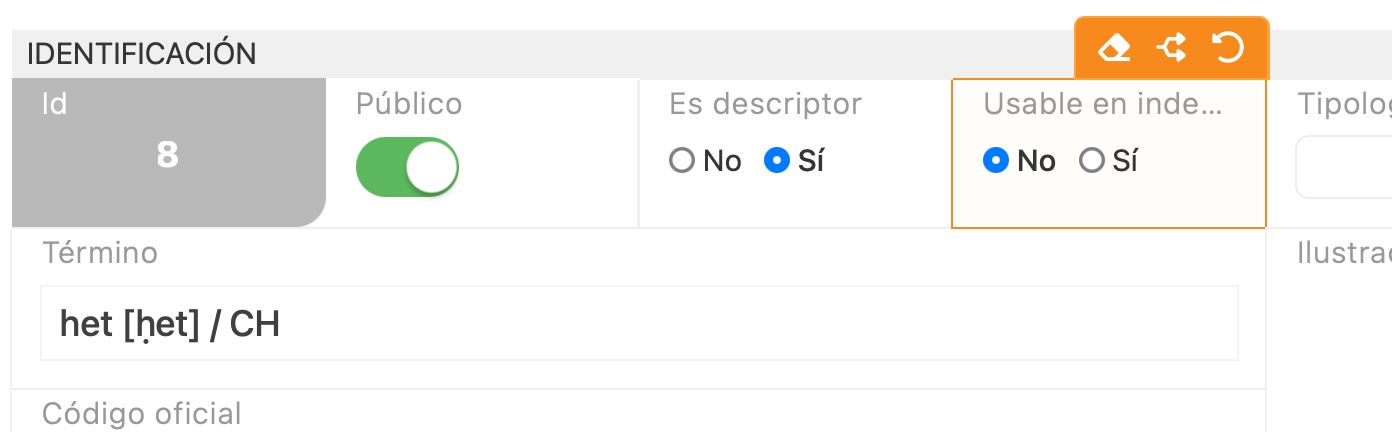The height and width of the screenshot is (432, 1392).
Task: Open the Tipología dropdown field
Action: point(1344,167)
